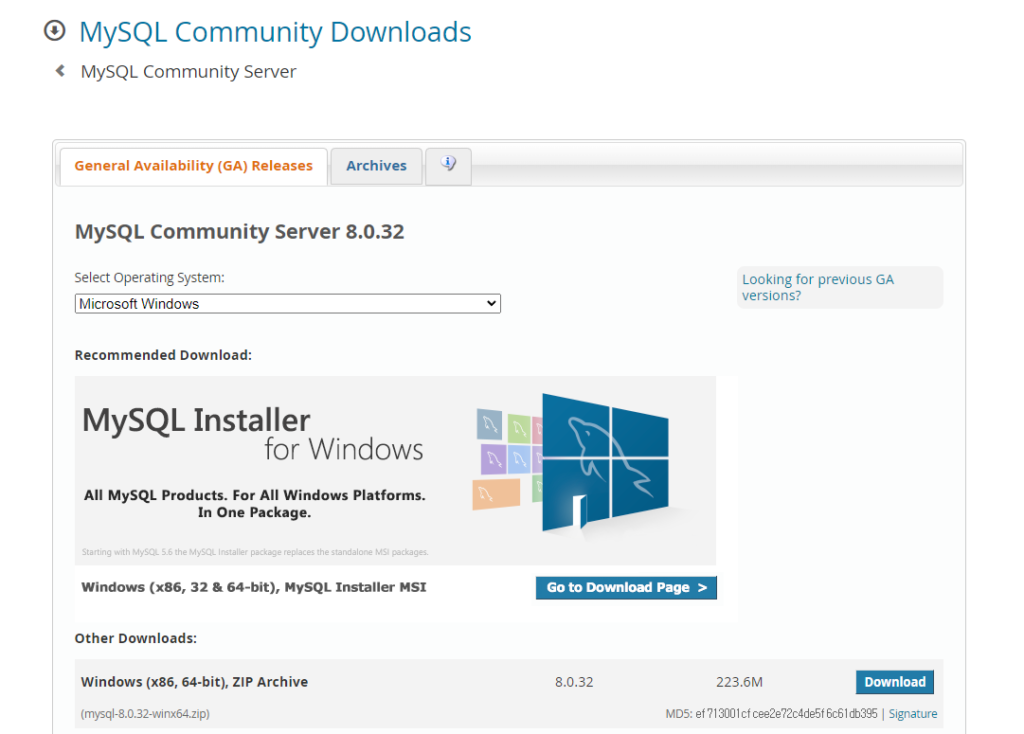Click the MySQL Installer for Windows banner
This screenshot has width=1024, height=734.
click(x=395, y=470)
